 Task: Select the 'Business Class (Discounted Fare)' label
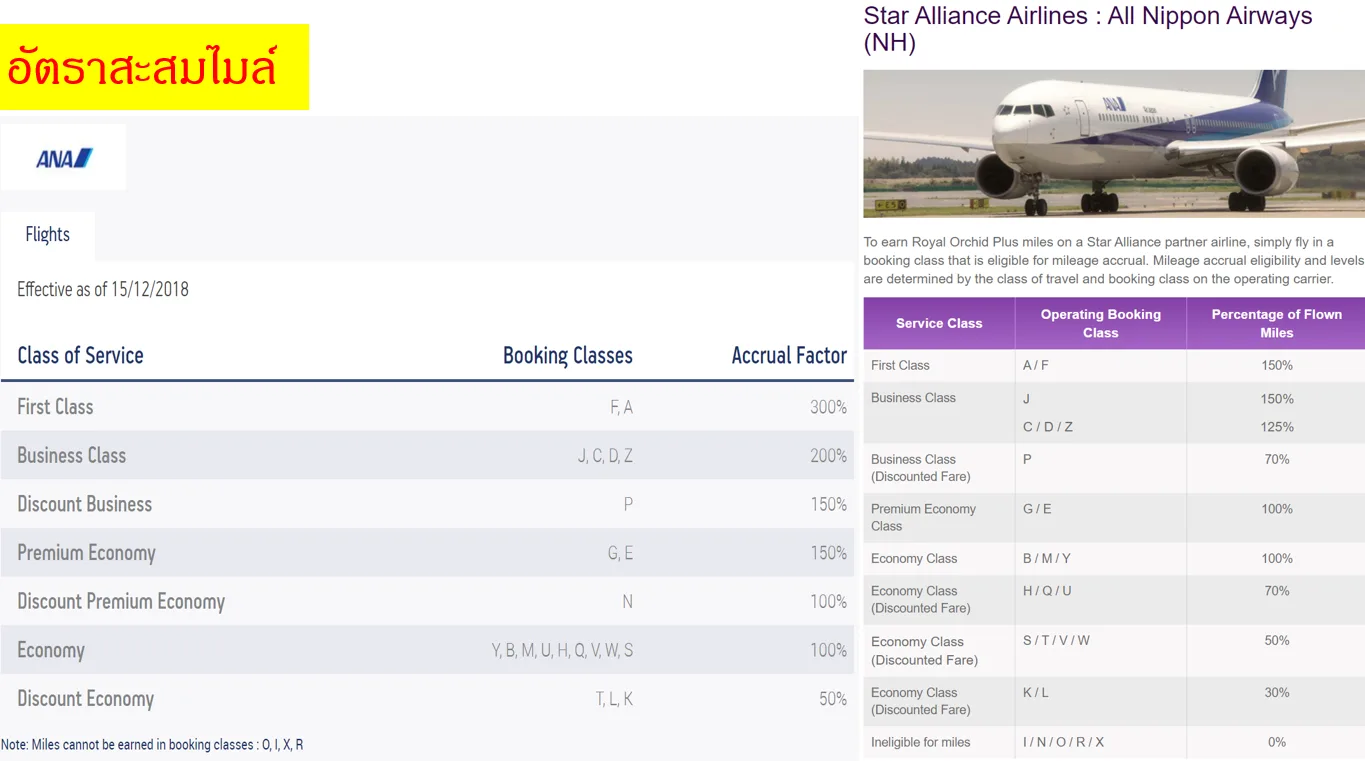point(920,468)
